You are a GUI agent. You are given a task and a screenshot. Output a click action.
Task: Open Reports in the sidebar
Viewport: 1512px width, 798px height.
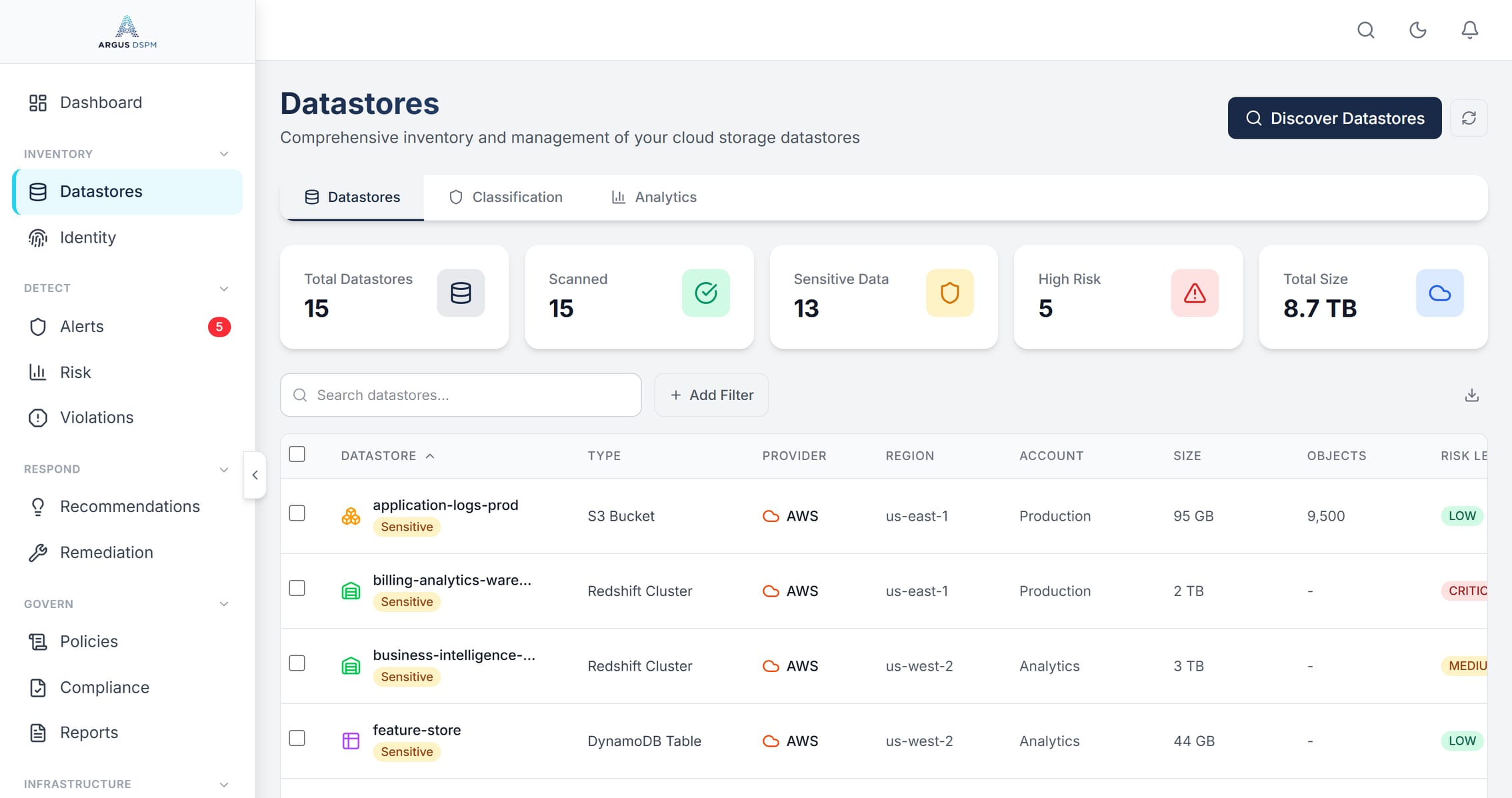127,733
